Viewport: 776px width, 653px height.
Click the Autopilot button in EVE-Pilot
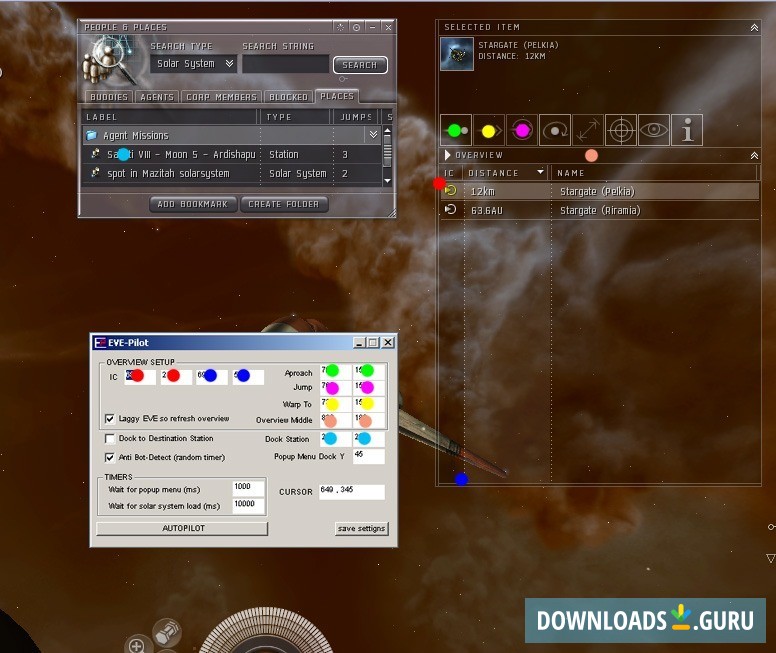[183, 528]
